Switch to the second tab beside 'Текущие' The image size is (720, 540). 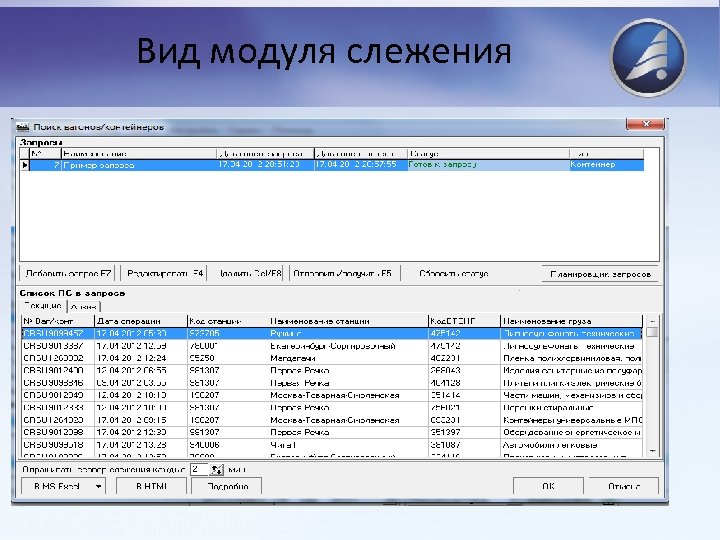[x=84, y=306]
